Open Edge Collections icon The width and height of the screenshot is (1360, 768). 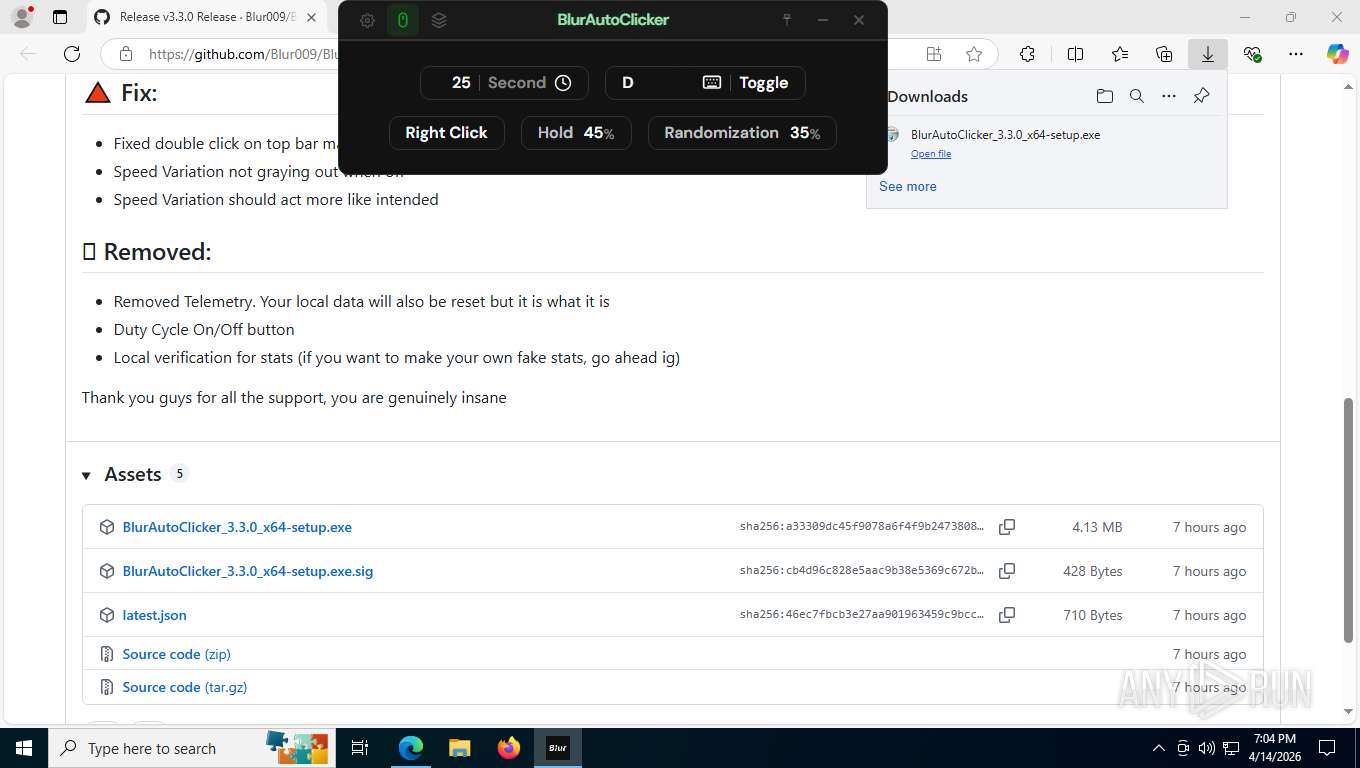tap(1164, 54)
